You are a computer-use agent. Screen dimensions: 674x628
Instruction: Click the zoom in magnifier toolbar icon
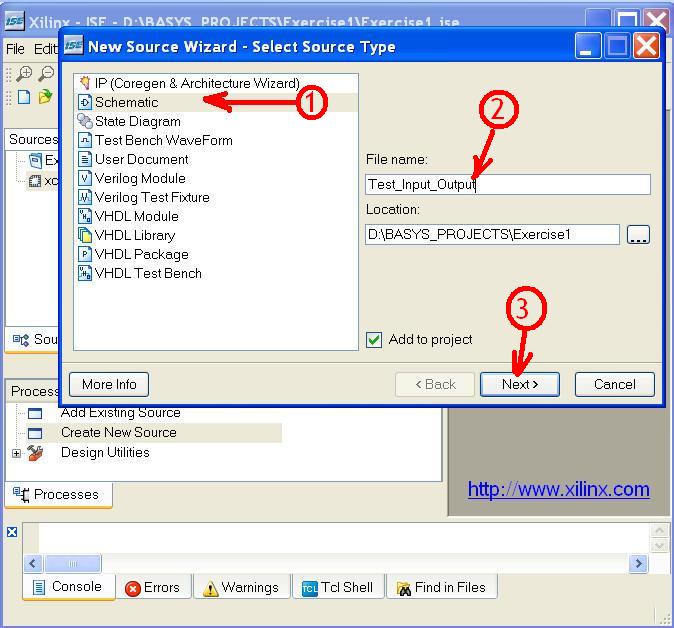point(24,74)
